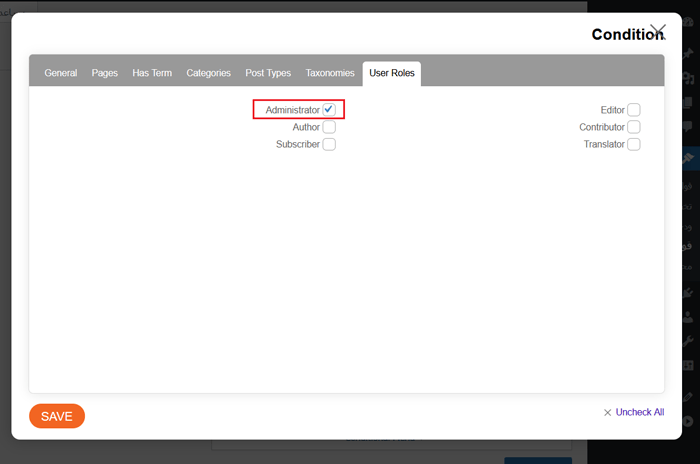Tick the Author role checkbox
Screen dimensions: 700x464
329,127
